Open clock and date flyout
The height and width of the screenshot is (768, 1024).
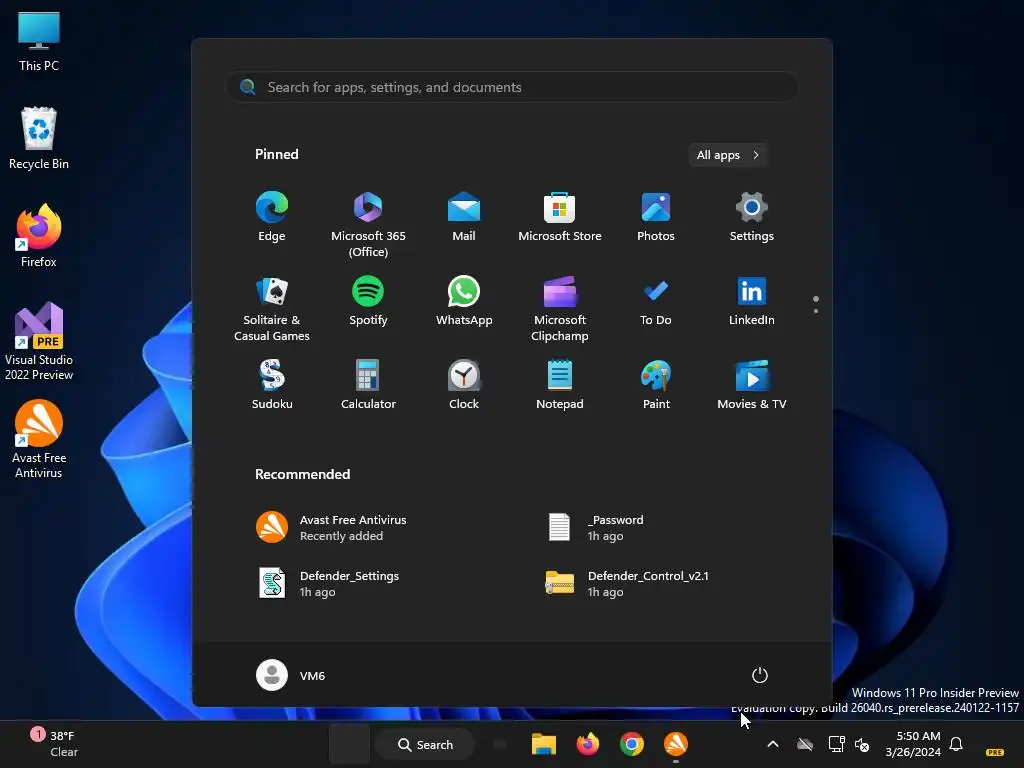click(913, 744)
